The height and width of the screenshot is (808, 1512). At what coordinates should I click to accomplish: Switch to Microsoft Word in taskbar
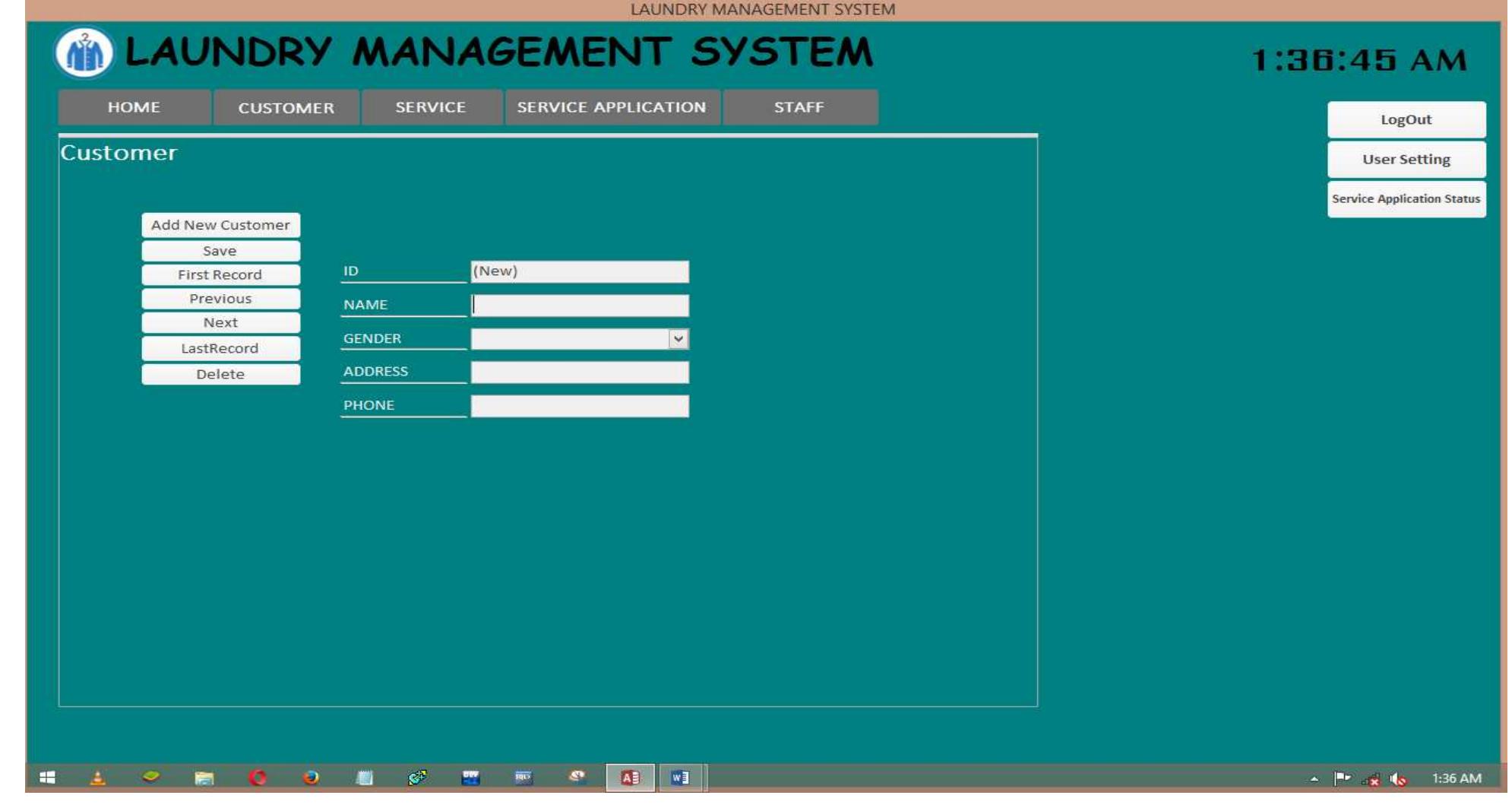680,778
